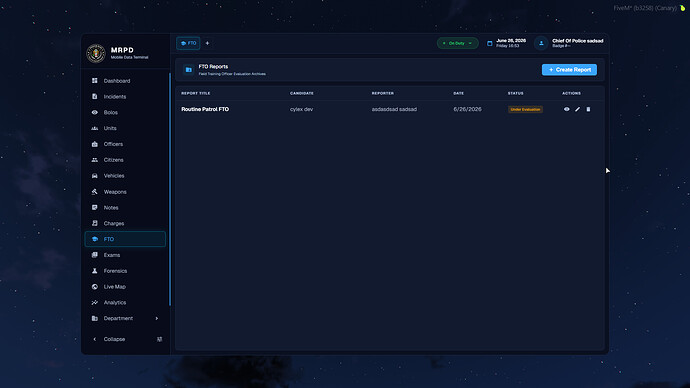Open the Incidents sidebar item
This screenshot has width=690, height=388.
(125, 97)
